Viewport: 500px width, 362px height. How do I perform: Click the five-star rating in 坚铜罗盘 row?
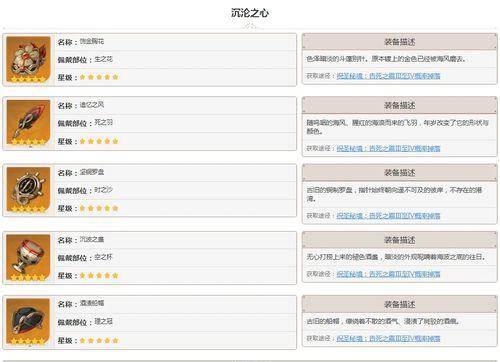tap(99, 208)
